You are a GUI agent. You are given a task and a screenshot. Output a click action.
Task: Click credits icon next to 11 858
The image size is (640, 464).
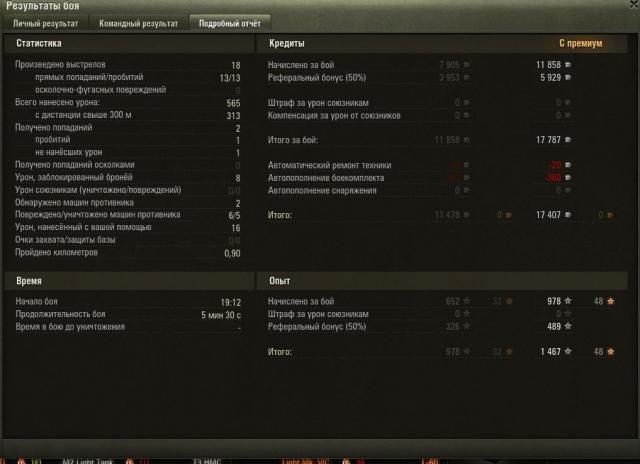(568, 64)
